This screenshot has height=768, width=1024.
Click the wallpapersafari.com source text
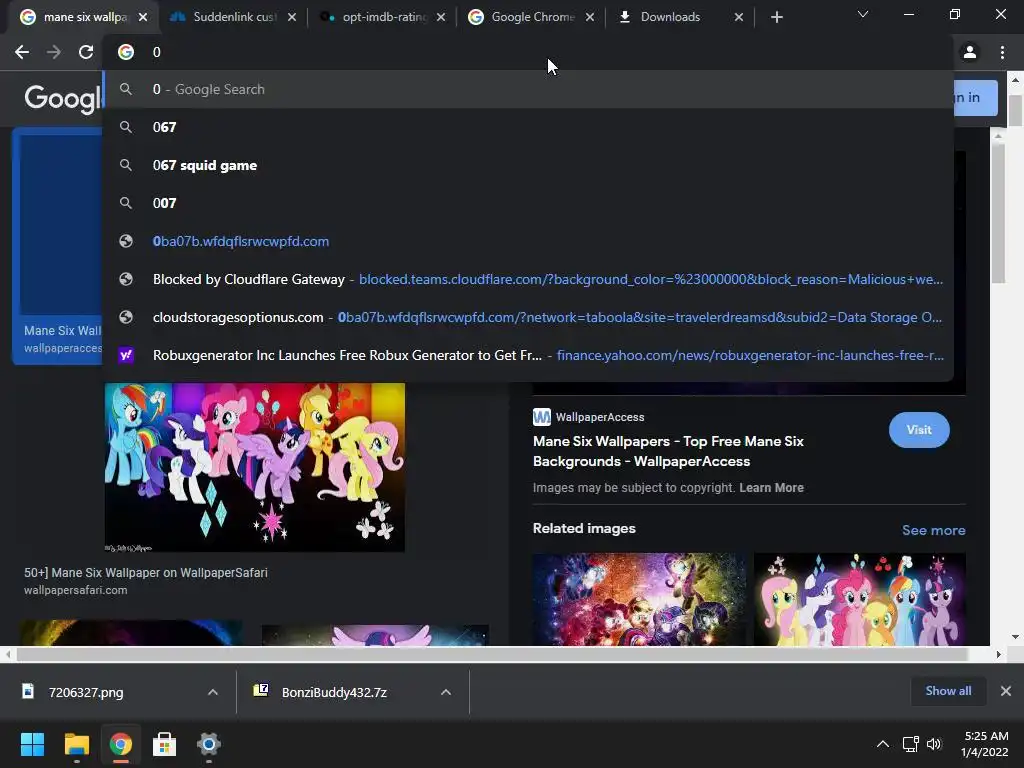[76, 590]
